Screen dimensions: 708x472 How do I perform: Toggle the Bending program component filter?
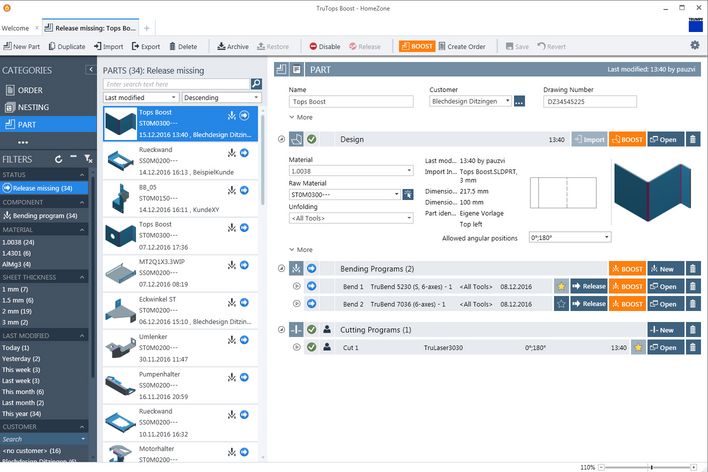coord(42,215)
